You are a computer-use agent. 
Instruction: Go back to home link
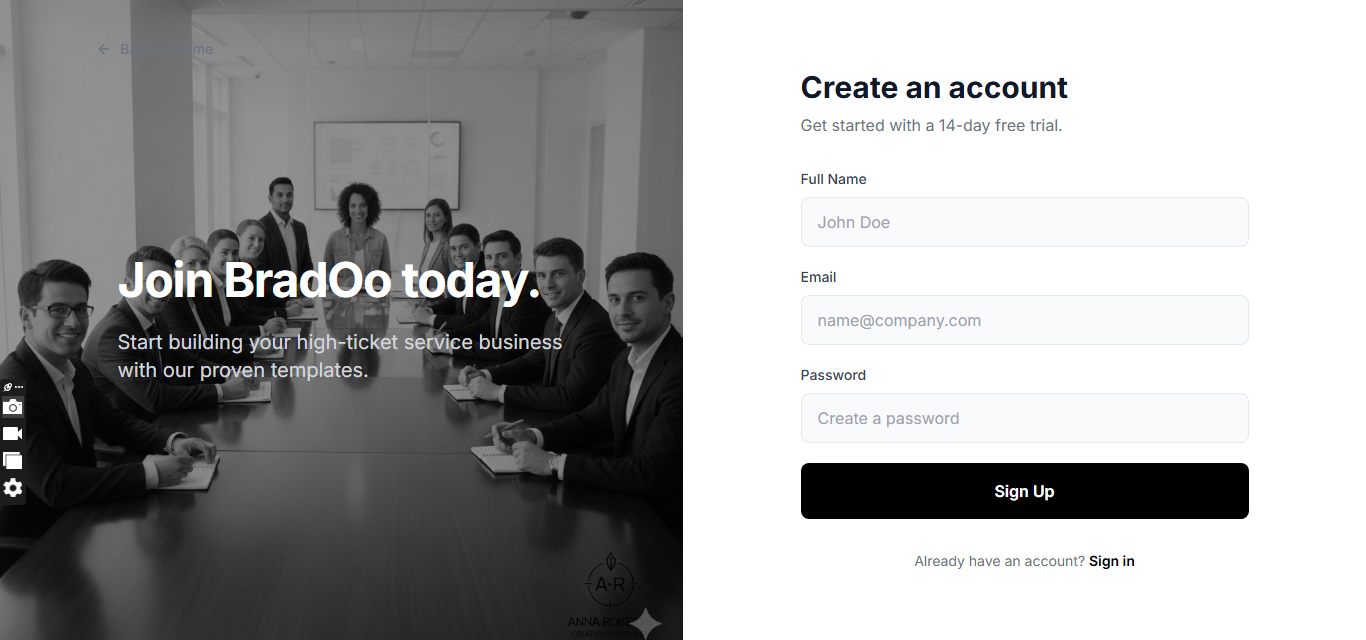coord(155,49)
